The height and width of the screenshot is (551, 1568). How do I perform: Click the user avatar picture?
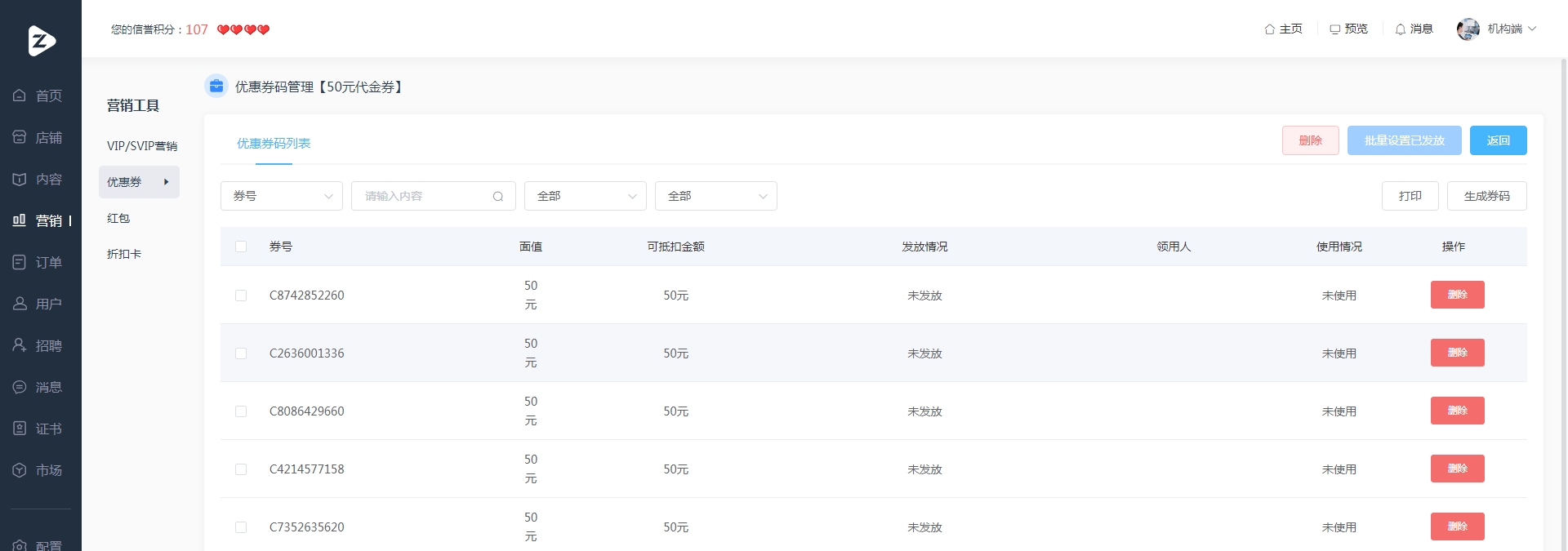pos(1468,29)
